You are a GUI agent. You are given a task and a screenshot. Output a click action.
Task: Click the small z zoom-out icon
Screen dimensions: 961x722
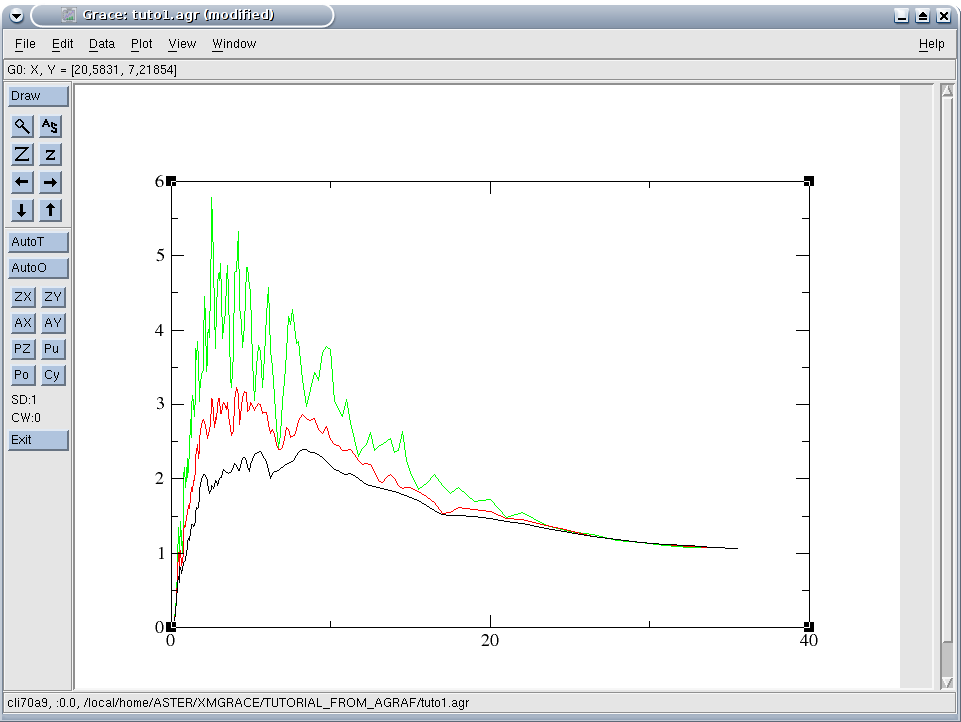tap(51, 154)
